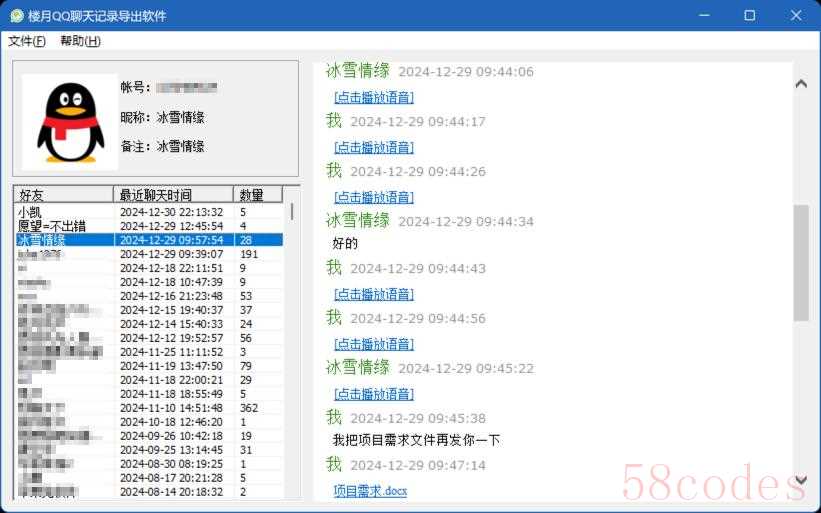Select row dated 2024-12-15 19:40:37
Image resolution: width=821 pixels, height=513 pixels.
pos(150,310)
